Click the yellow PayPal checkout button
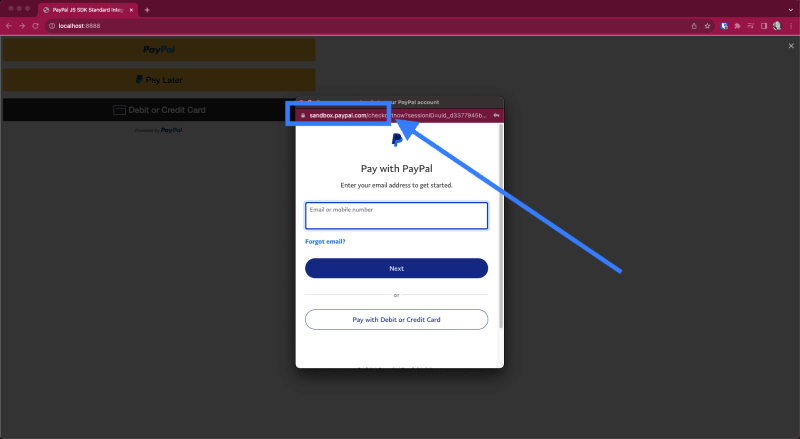The width and height of the screenshot is (800, 439). point(159,49)
